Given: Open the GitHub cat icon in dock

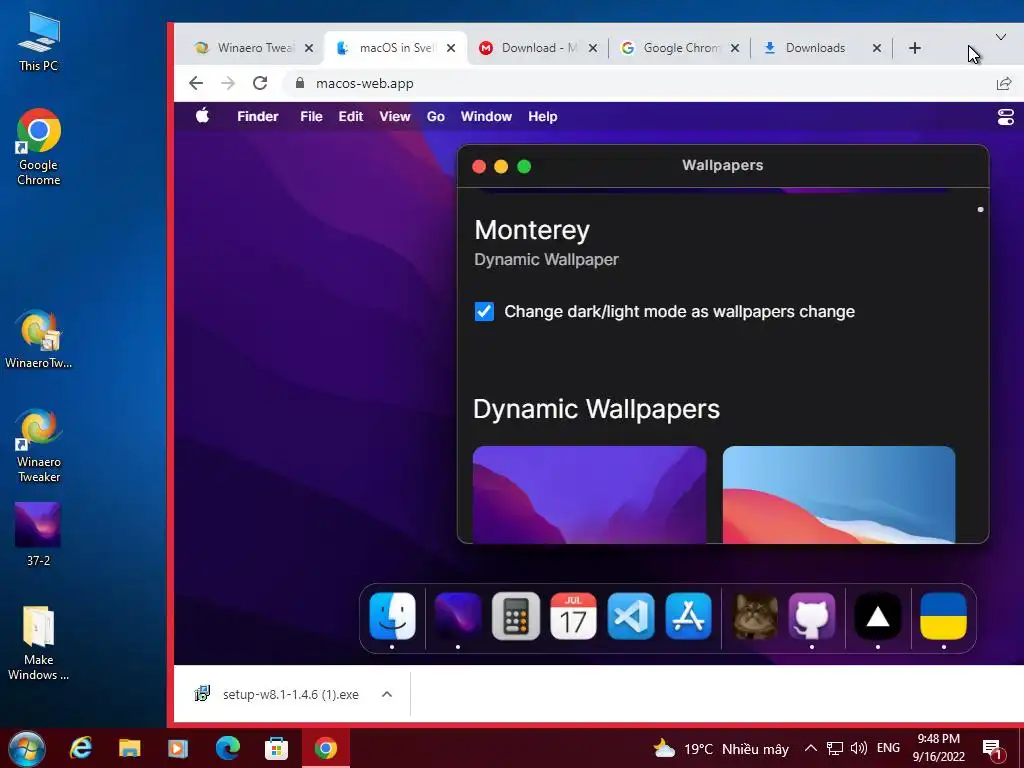Looking at the screenshot, I should pyautogui.click(x=812, y=616).
